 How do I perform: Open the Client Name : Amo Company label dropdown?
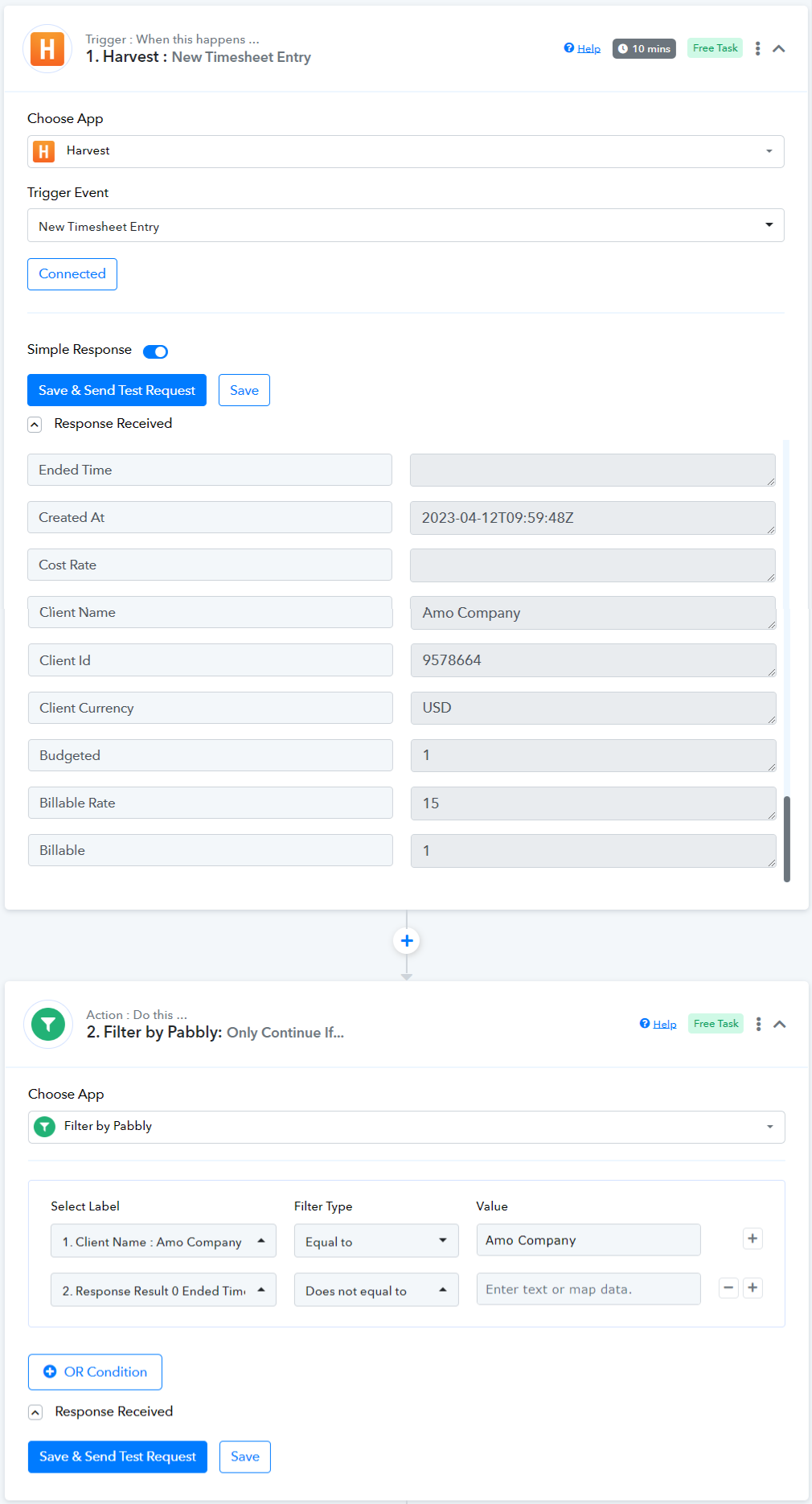[163, 1241]
